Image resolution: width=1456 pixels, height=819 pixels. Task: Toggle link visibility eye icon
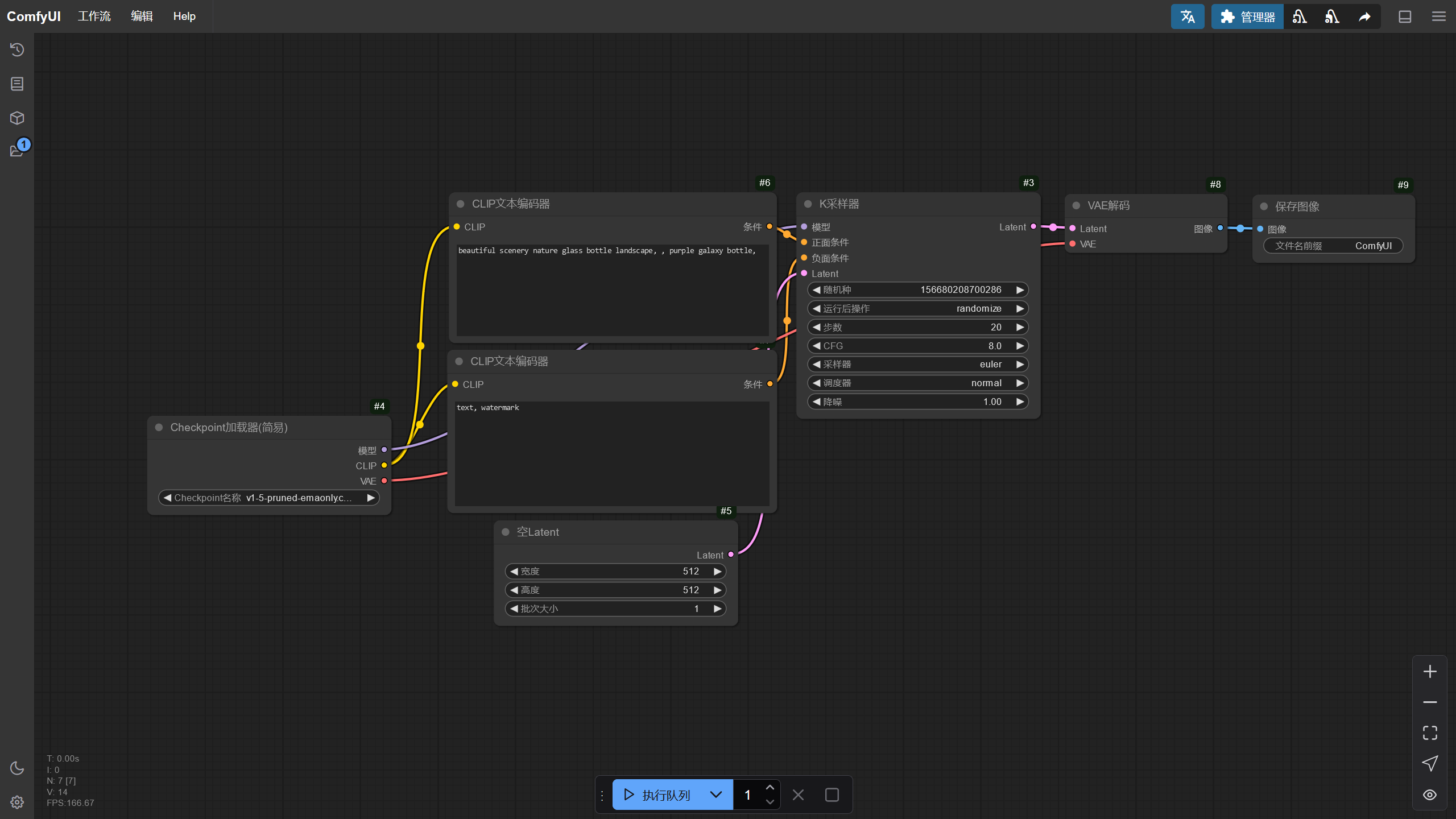coord(1430,795)
